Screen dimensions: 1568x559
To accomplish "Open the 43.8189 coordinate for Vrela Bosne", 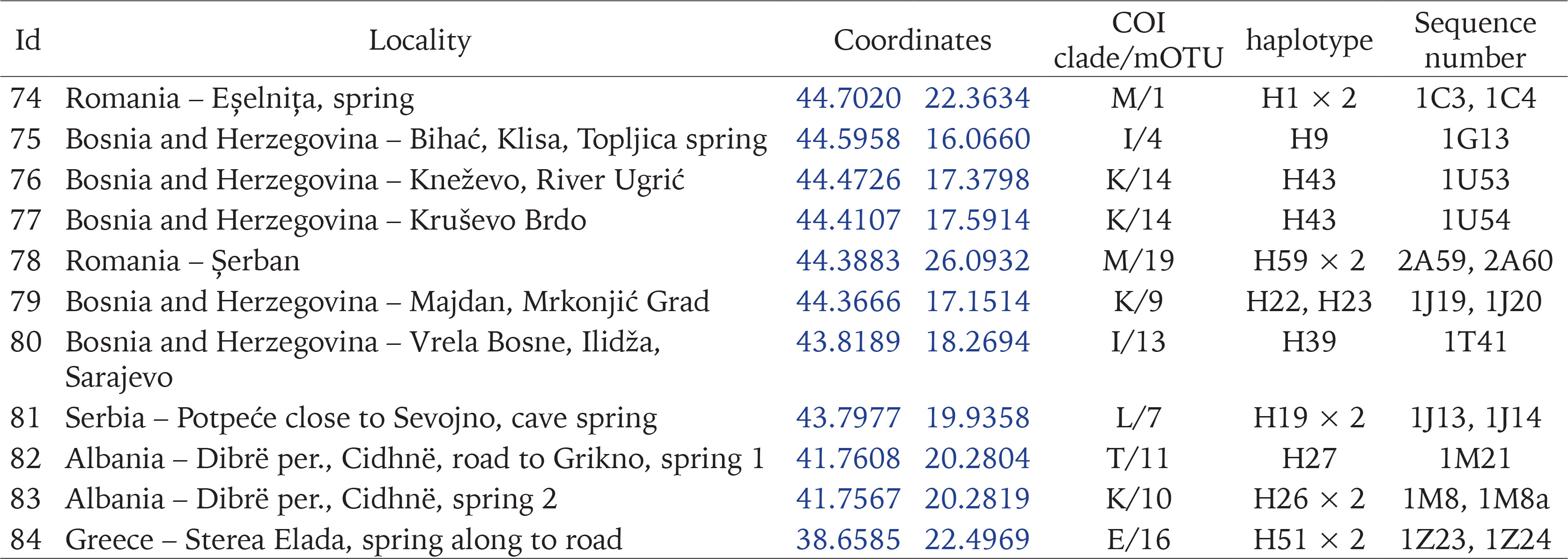I will [848, 342].
